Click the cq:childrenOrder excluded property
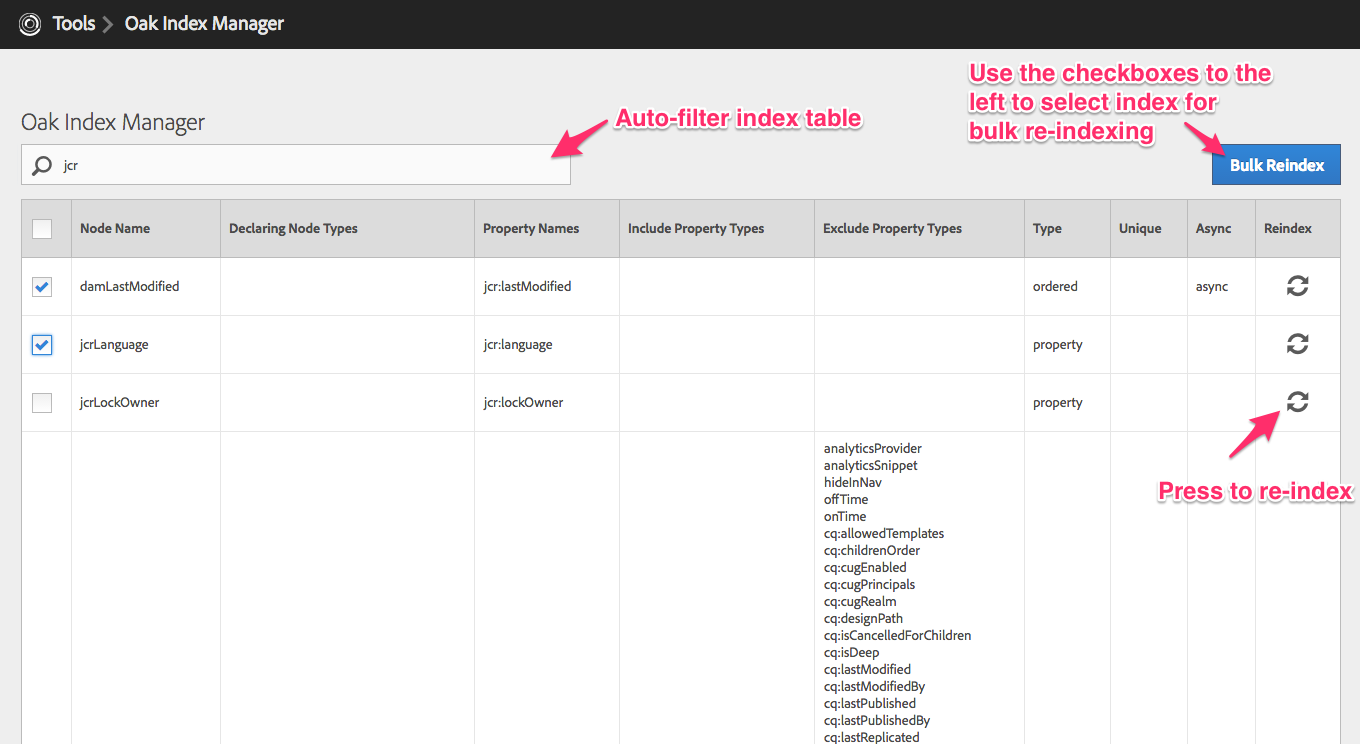Viewport: 1360px width, 744px height. point(872,550)
